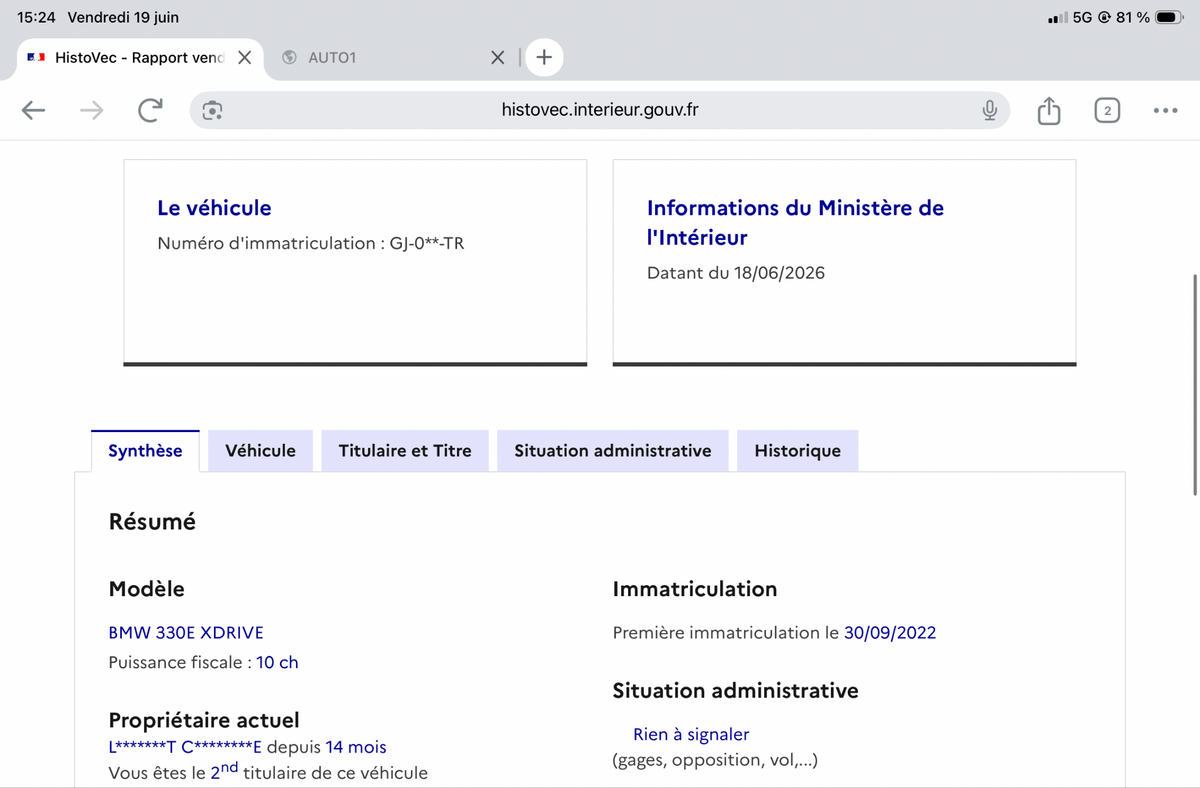
Task: Open the Titulaire et Titre tab
Action: 405,450
